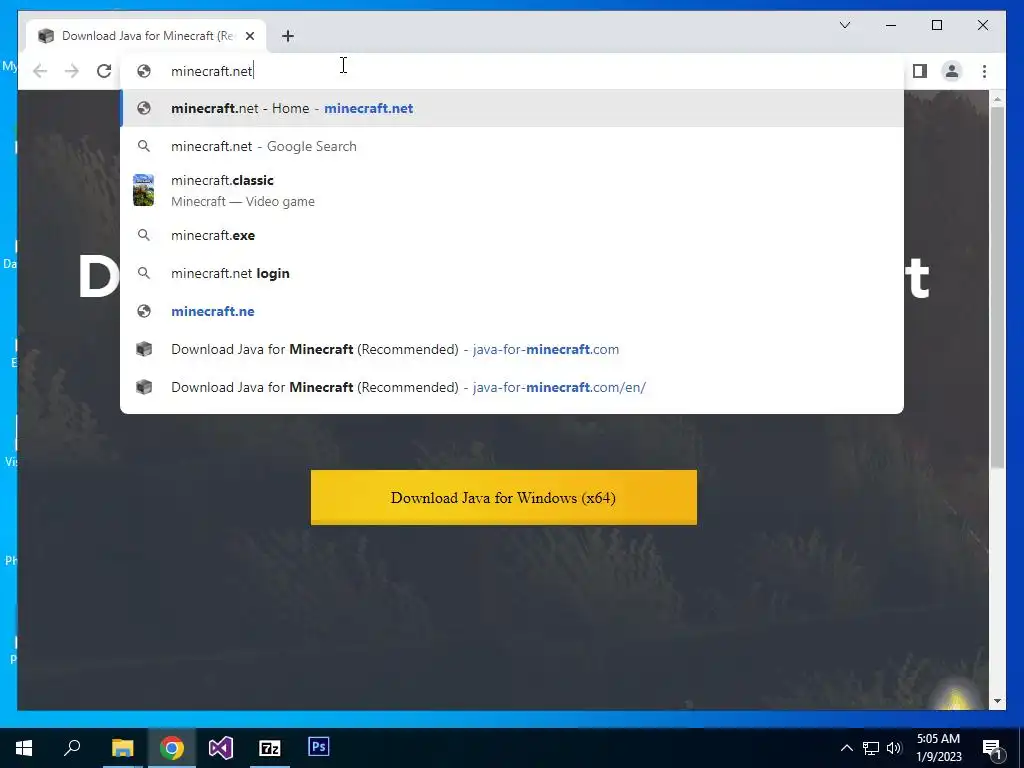Go back to previous page
The image size is (1024, 768).
point(40,71)
